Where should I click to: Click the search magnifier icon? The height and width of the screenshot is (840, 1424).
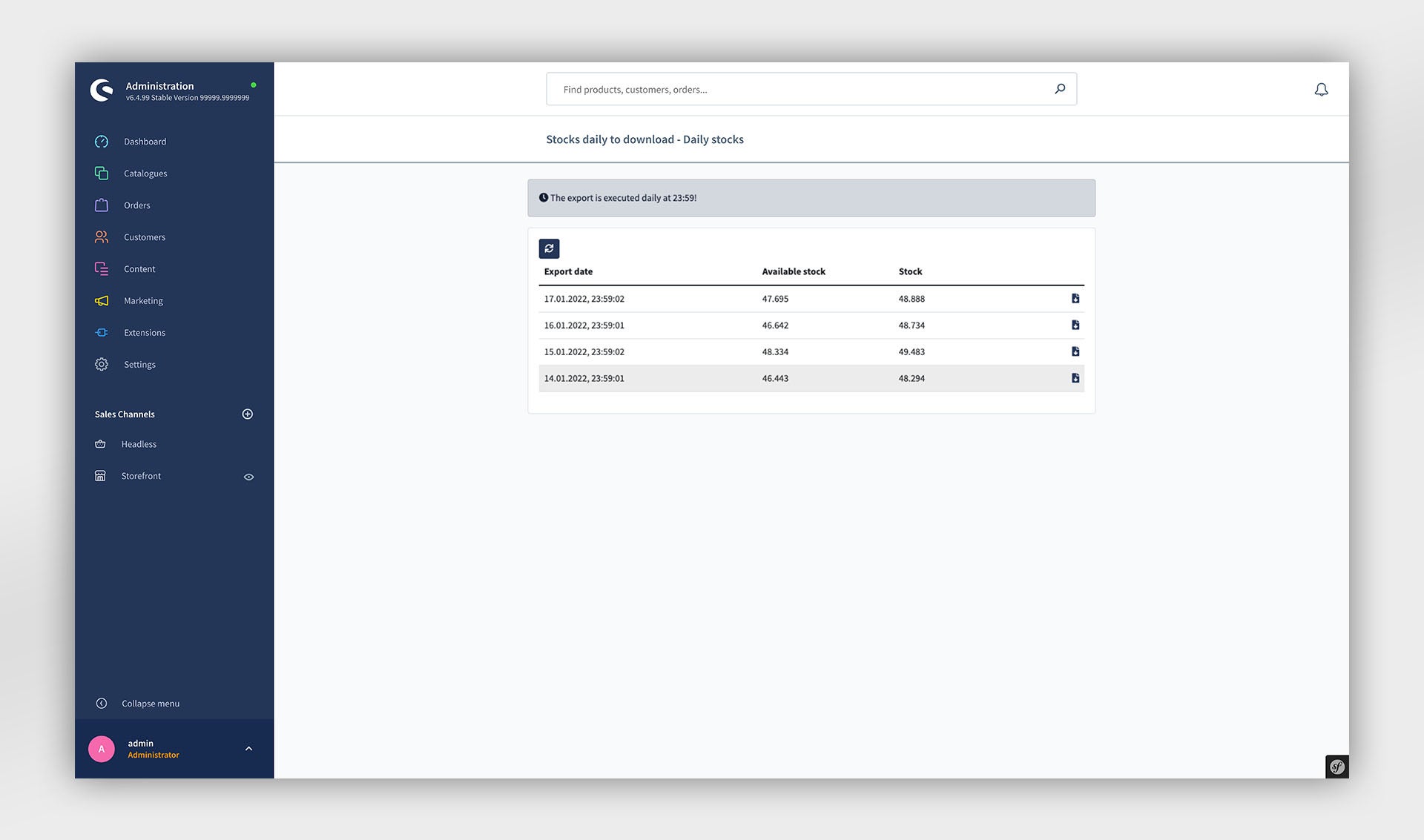(1060, 89)
